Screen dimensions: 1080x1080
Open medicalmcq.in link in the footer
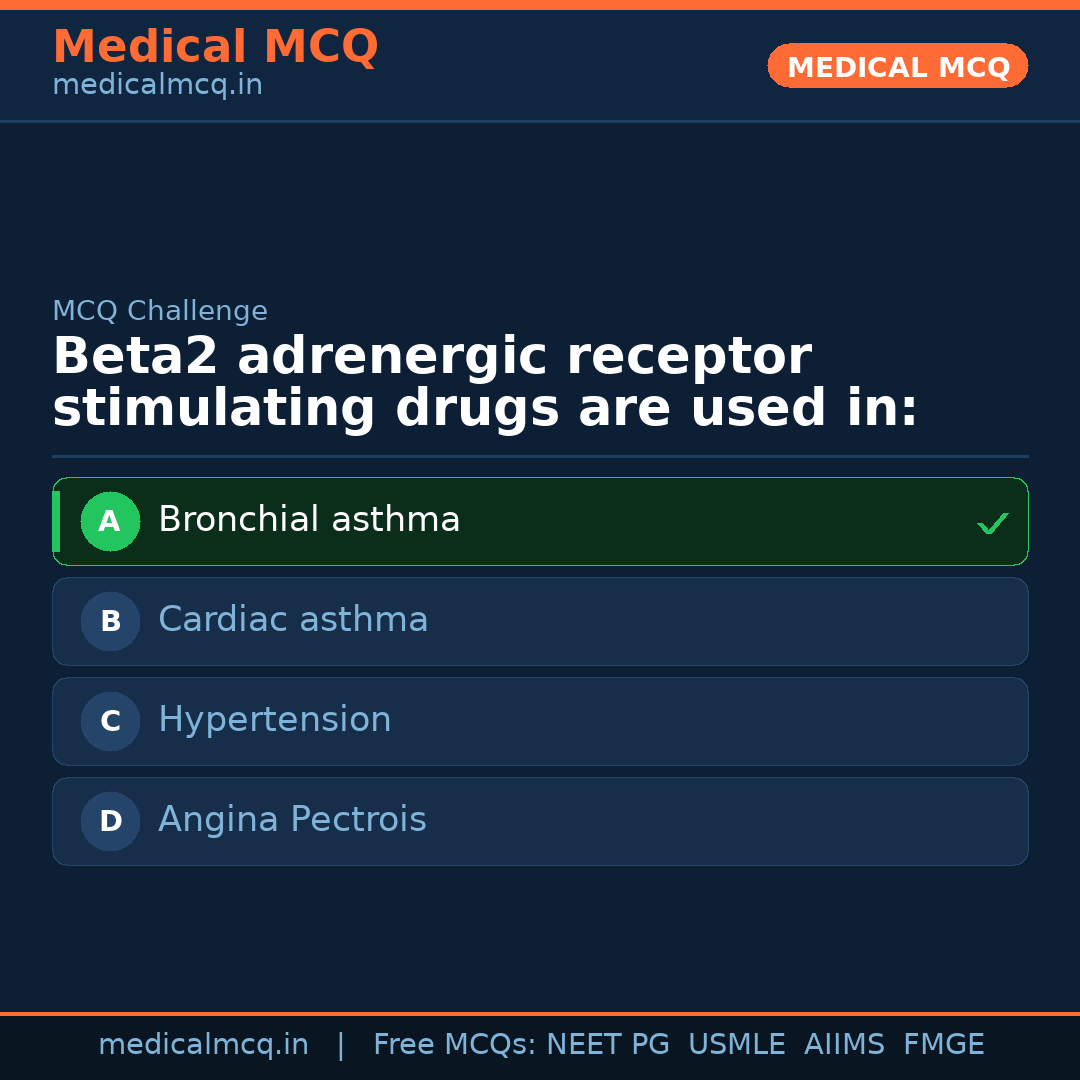[203, 1045]
